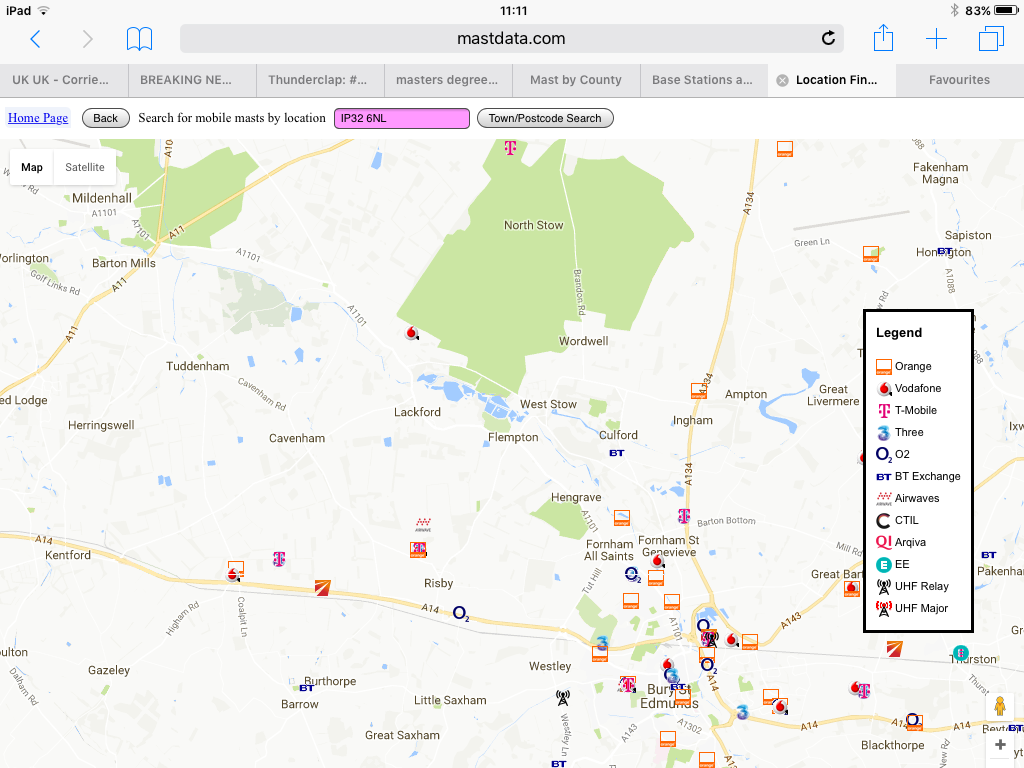
Task: Switch map to Satellite view
Action: [85, 167]
